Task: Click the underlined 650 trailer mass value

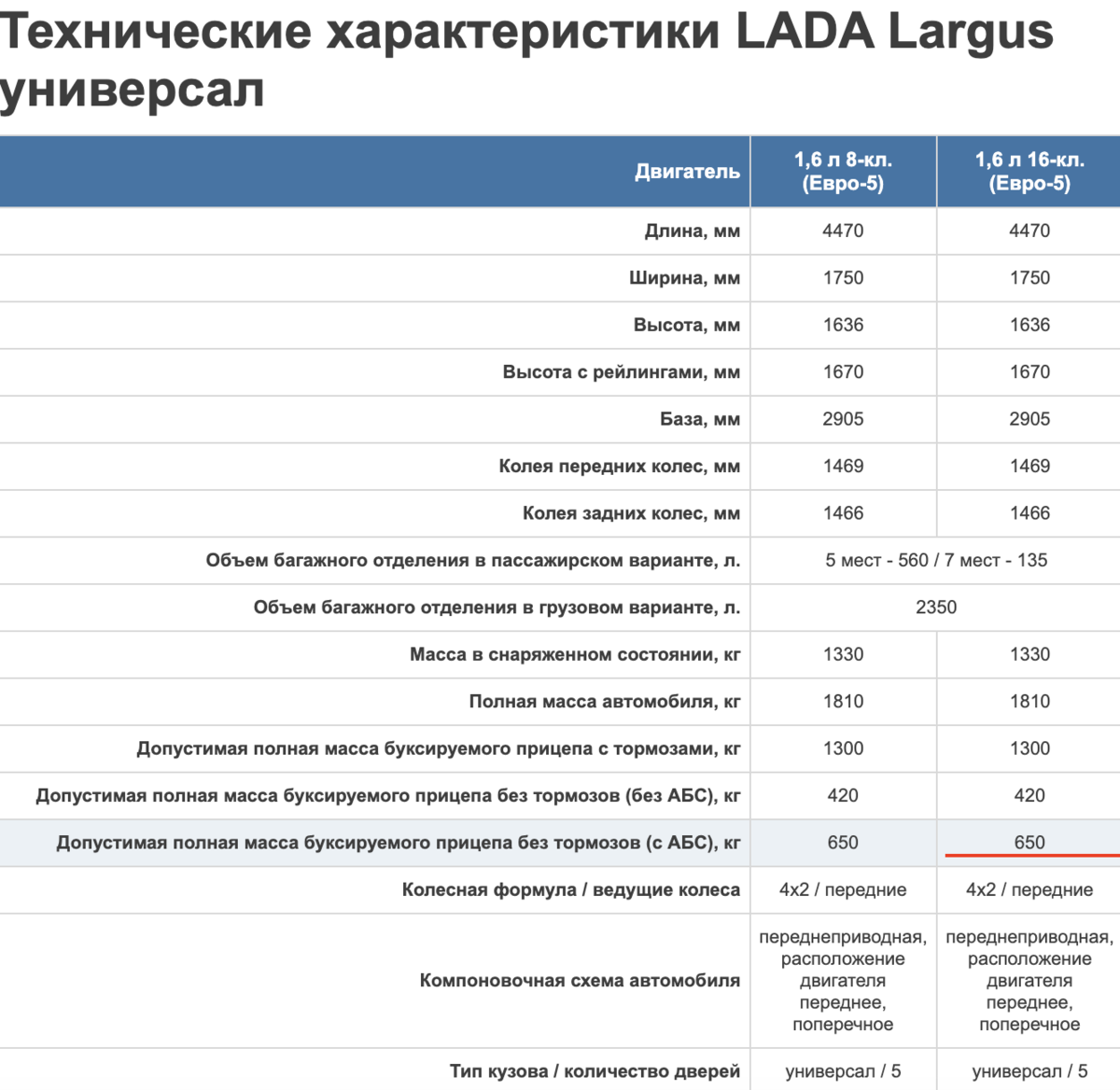Action: click(x=1028, y=842)
